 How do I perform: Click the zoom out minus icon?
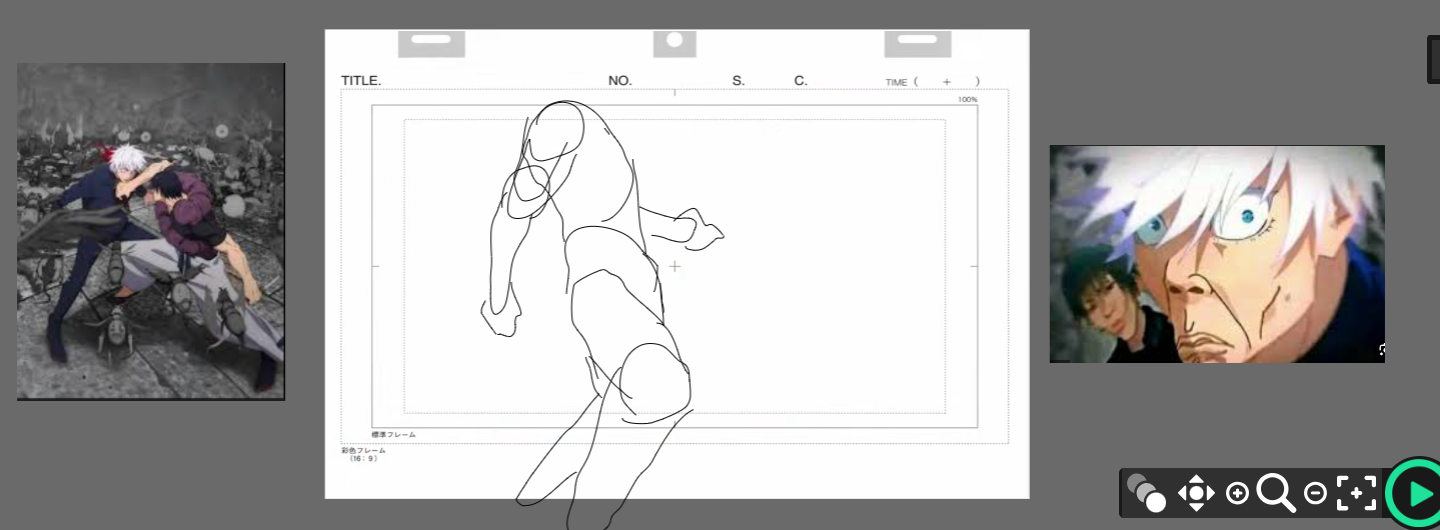[x=1316, y=493]
